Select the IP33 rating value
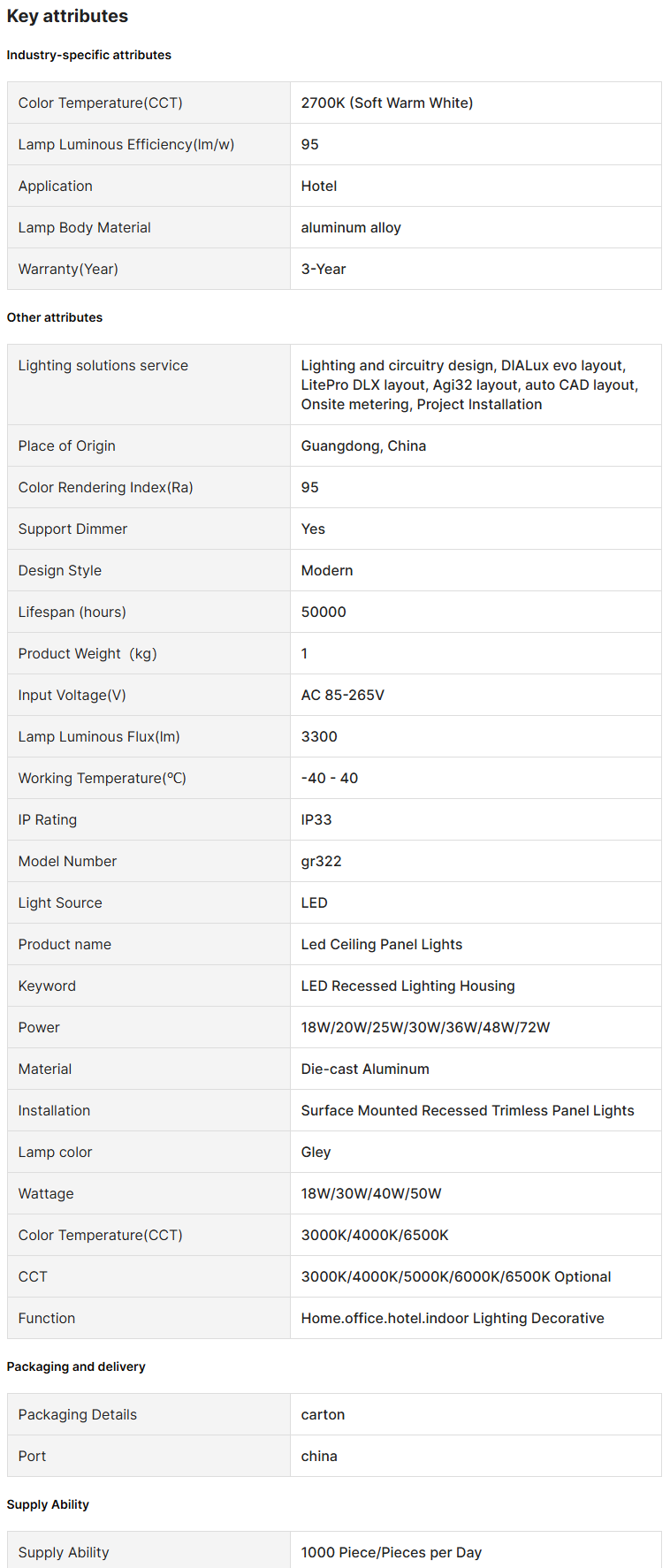This screenshot has height=1568, width=670. (316, 819)
